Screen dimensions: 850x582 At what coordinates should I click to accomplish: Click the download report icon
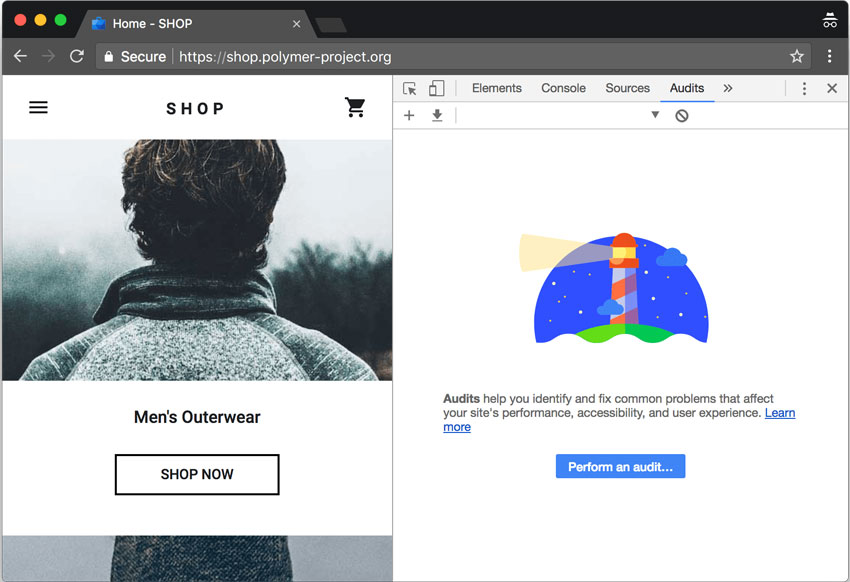[437, 116]
